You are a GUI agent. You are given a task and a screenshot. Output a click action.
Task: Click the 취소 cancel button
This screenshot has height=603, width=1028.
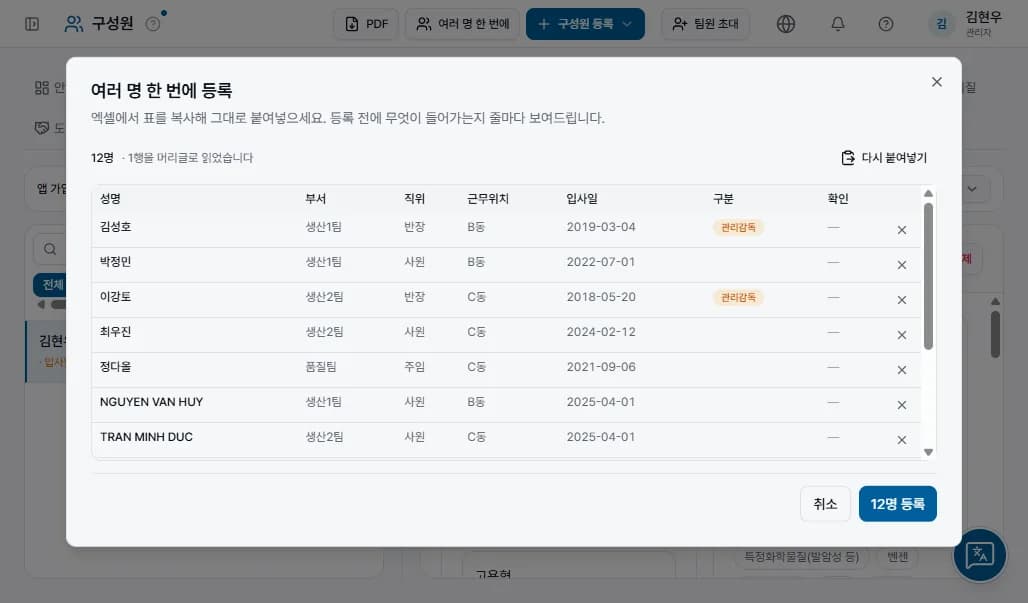click(x=825, y=504)
